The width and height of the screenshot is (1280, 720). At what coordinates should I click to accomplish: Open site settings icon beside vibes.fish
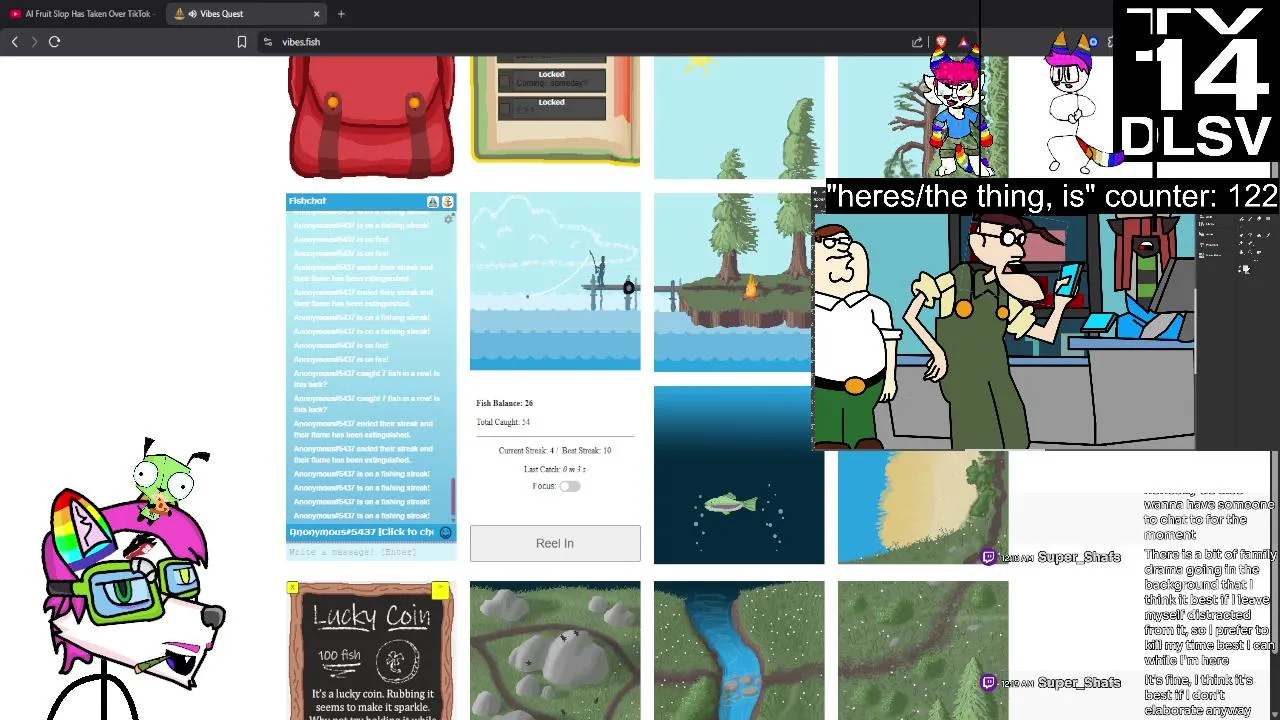268,42
